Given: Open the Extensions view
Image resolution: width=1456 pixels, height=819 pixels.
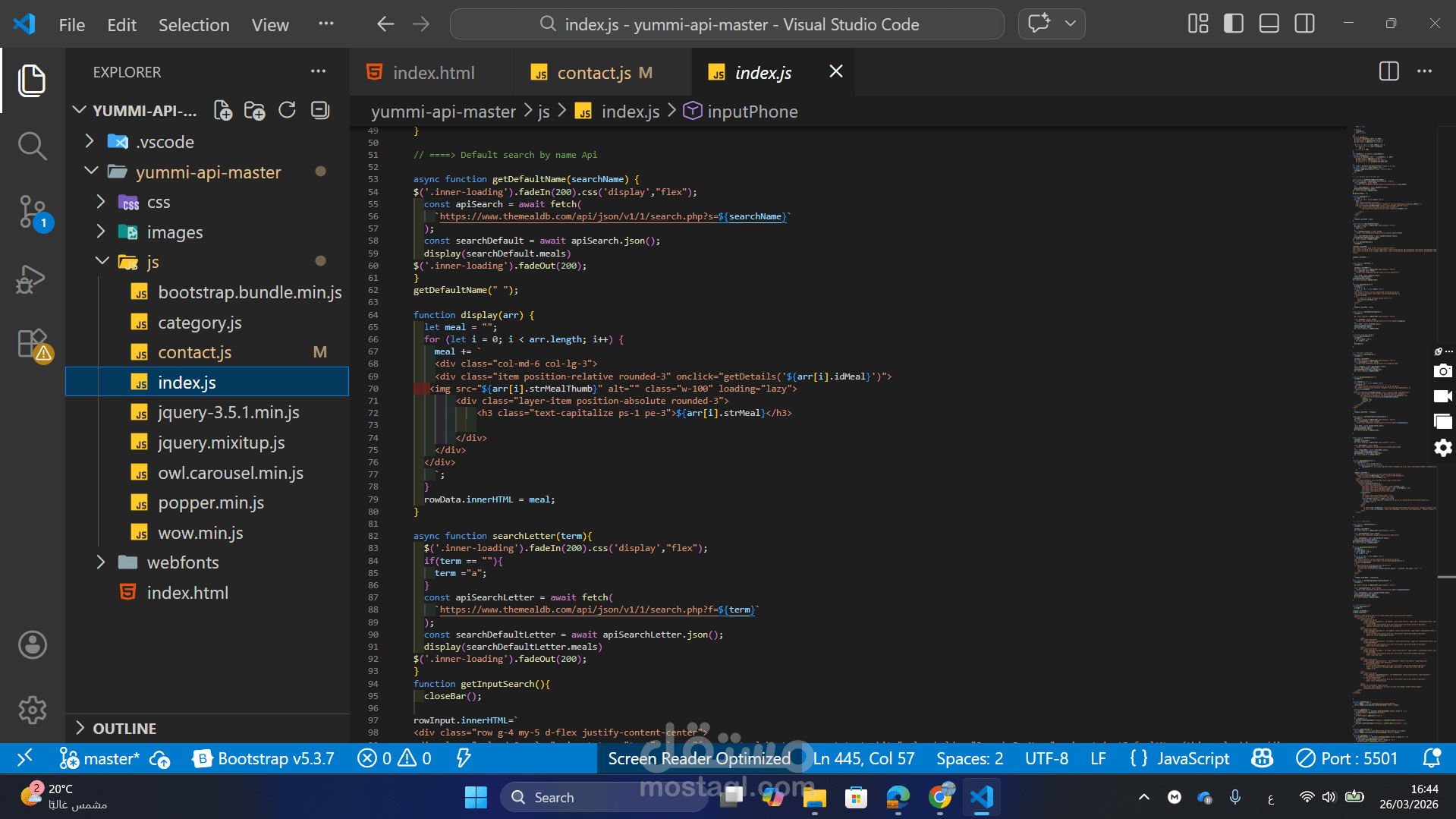Looking at the screenshot, I should (32, 344).
